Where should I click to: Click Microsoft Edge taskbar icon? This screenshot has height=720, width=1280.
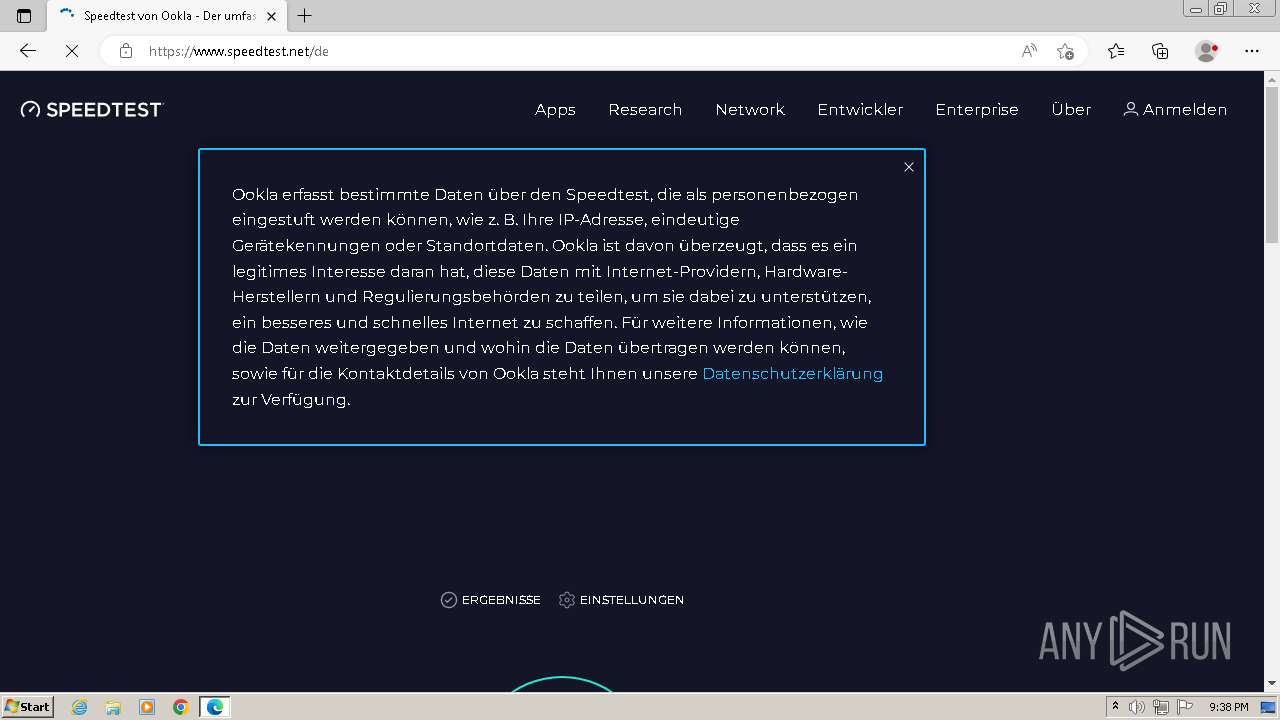(215, 707)
